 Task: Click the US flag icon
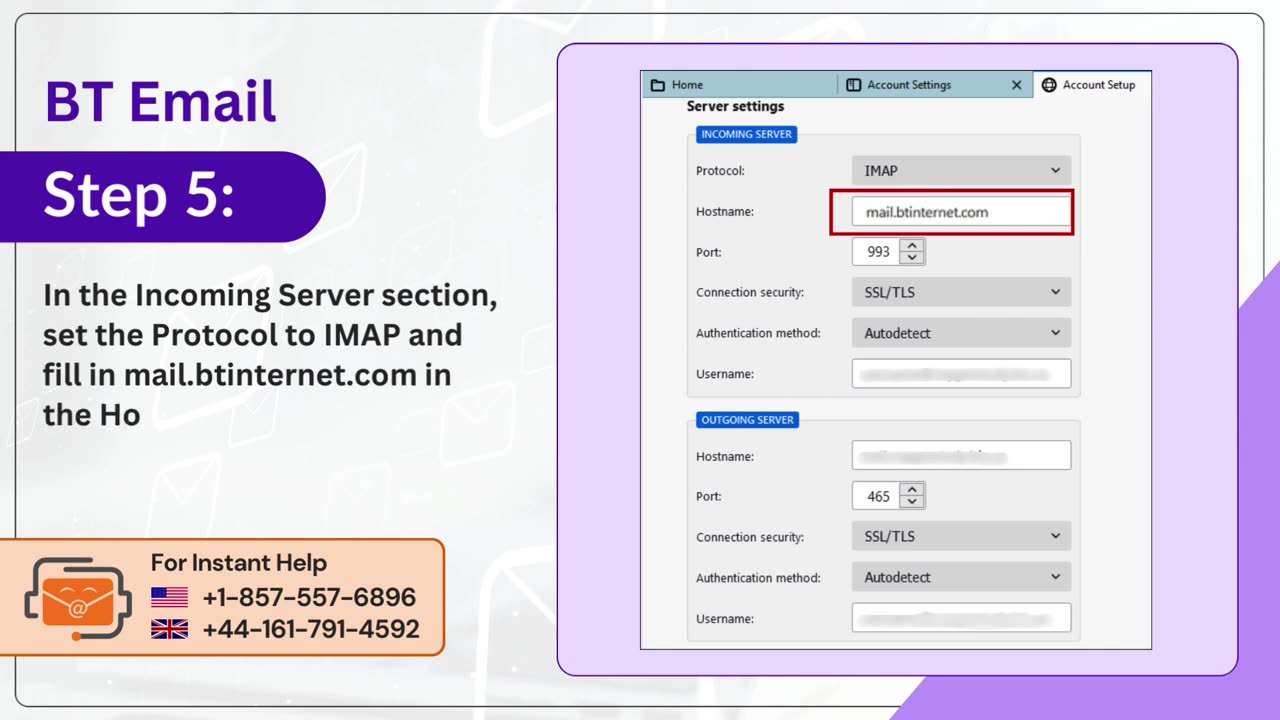click(x=170, y=598)
